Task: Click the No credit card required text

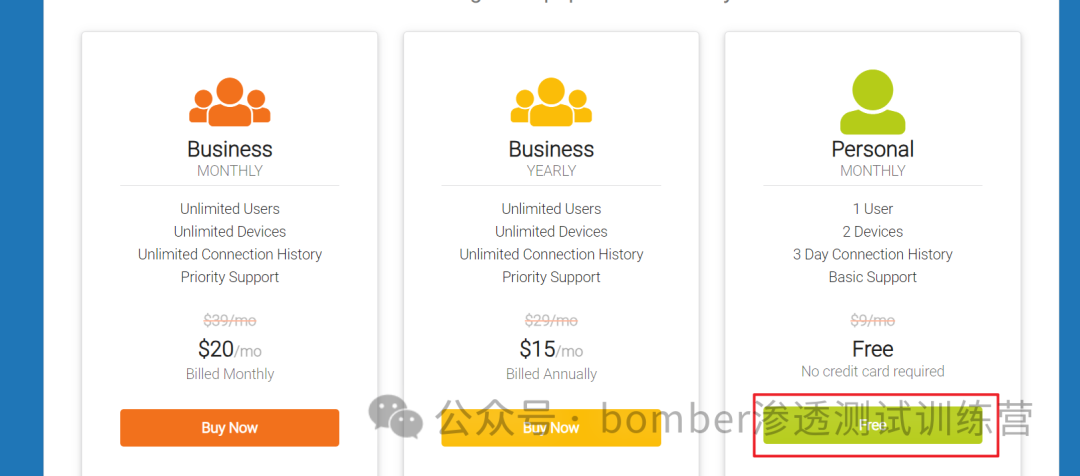Action: tap(873, 371)
